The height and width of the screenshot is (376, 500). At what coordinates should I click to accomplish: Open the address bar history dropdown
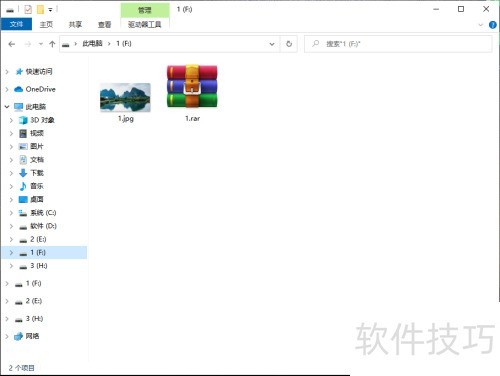tap(272, 44)
